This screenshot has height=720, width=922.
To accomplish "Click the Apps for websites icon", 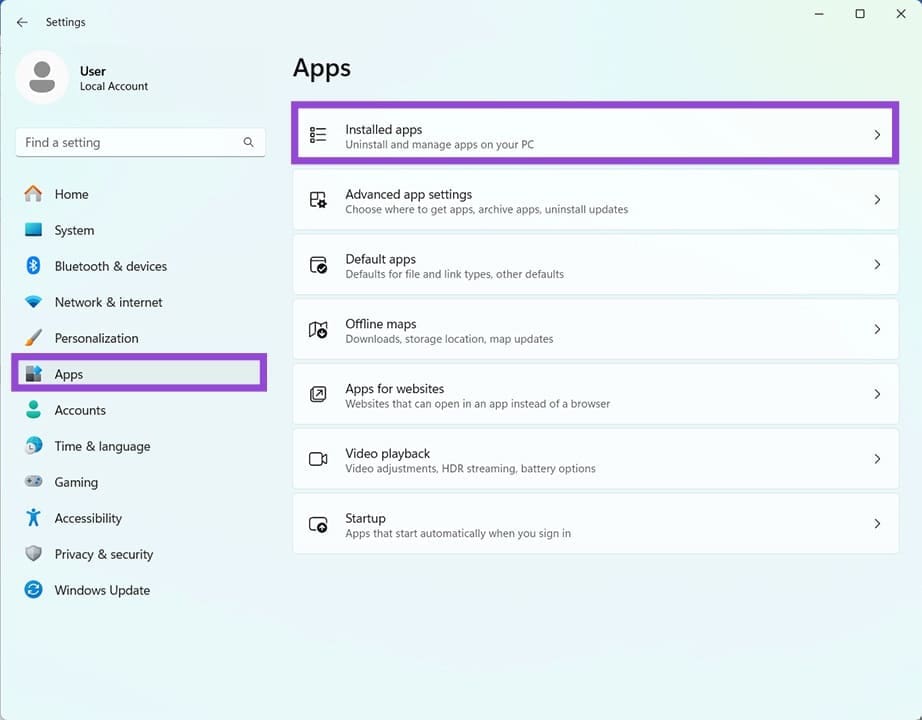I will tap(318, 394).
